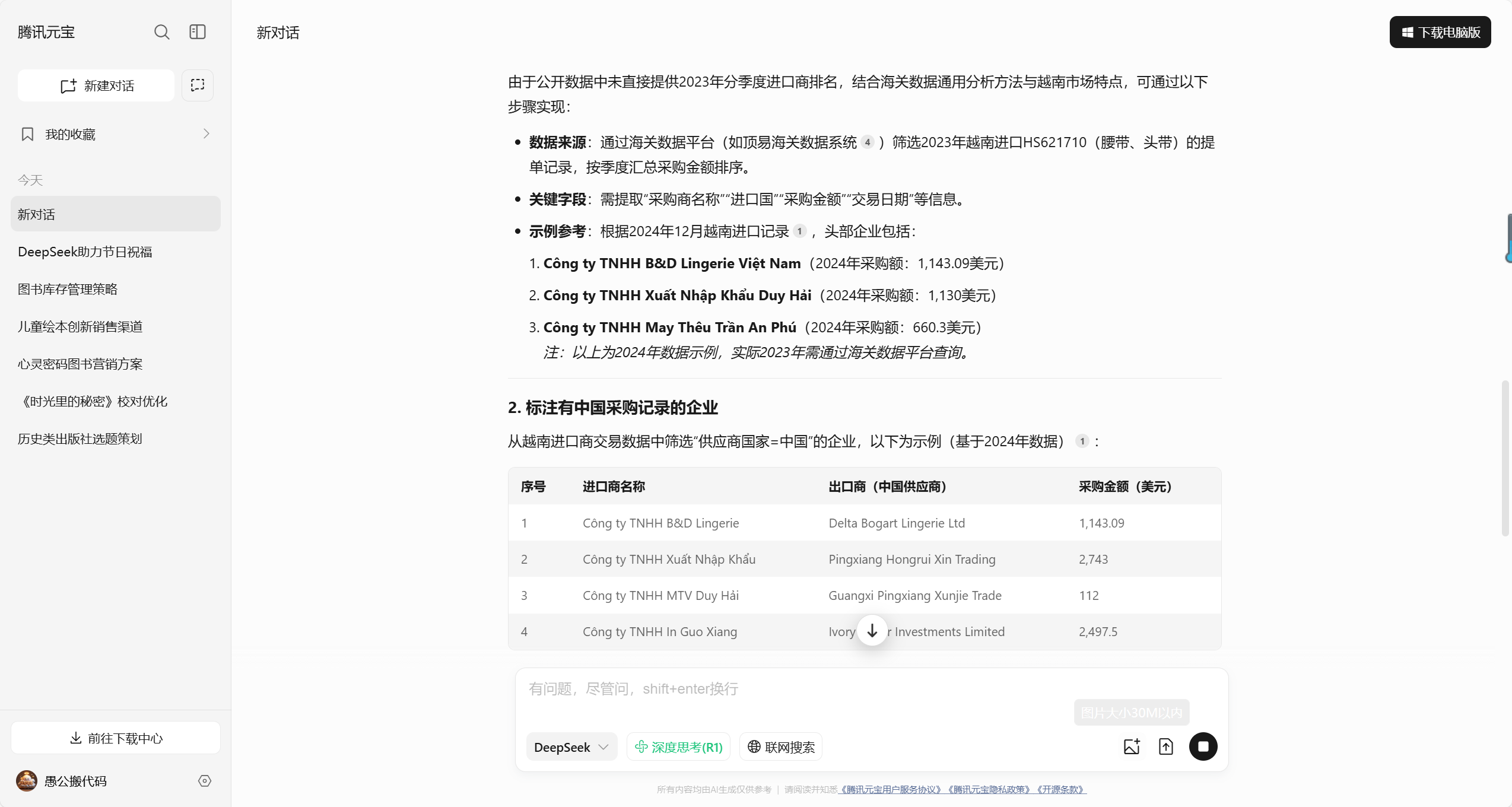Open the 图书库存管理策略 conversation
1512x807 pixels.
pyautogui.click(x=68, y=289)
